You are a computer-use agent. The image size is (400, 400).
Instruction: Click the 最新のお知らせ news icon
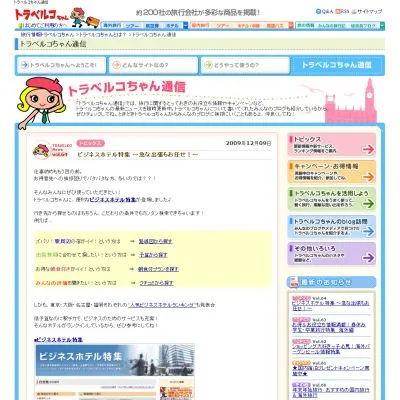point(294,282)
